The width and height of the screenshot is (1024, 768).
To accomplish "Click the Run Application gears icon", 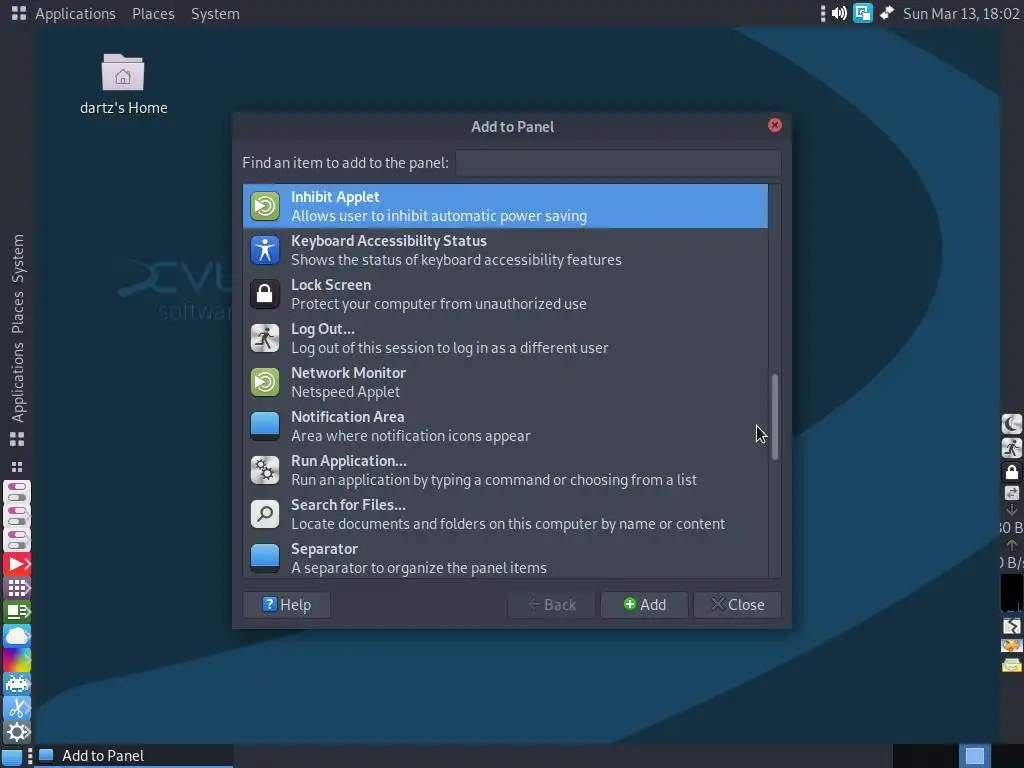I will tap(264, 470).
